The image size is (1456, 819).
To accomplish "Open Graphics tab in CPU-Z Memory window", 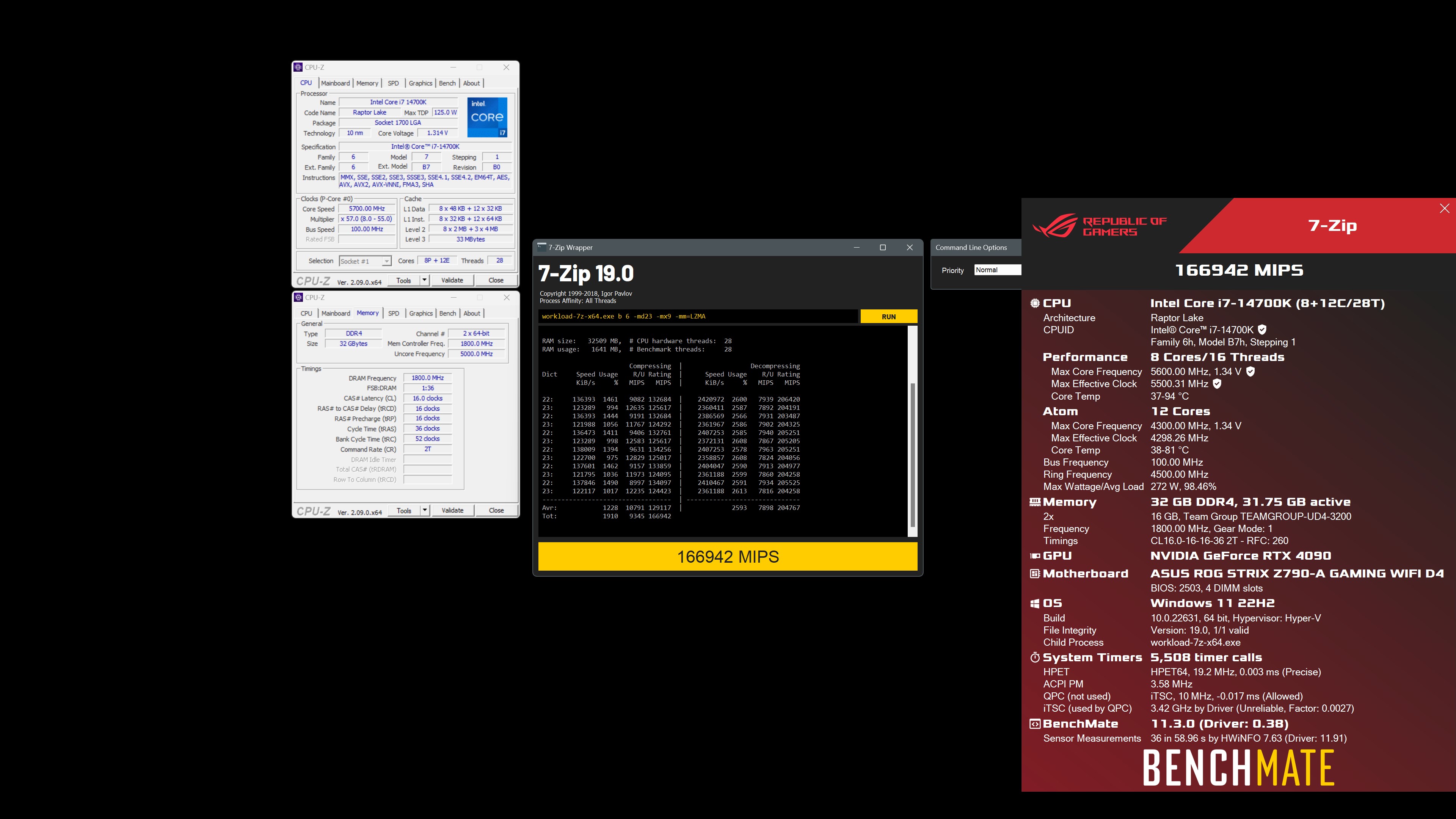I will click(421, 313).
